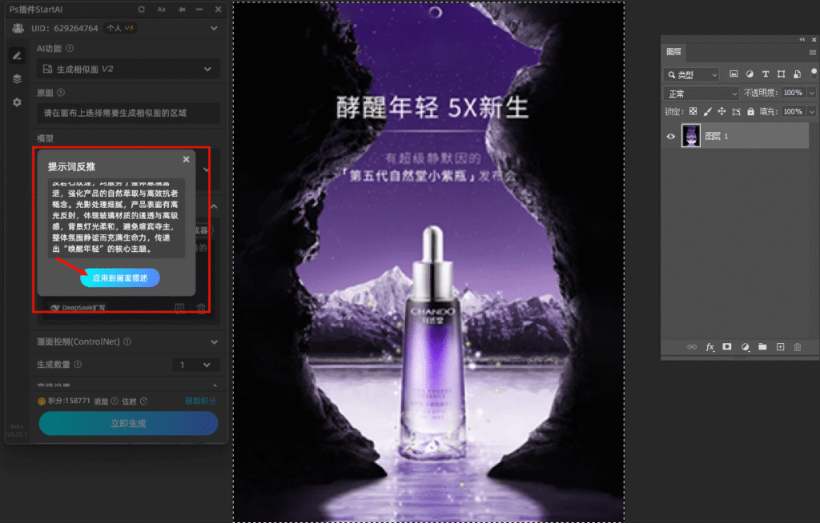Hide 图层 1 with the eye icon
820x524 pixels.
(671, 136)
